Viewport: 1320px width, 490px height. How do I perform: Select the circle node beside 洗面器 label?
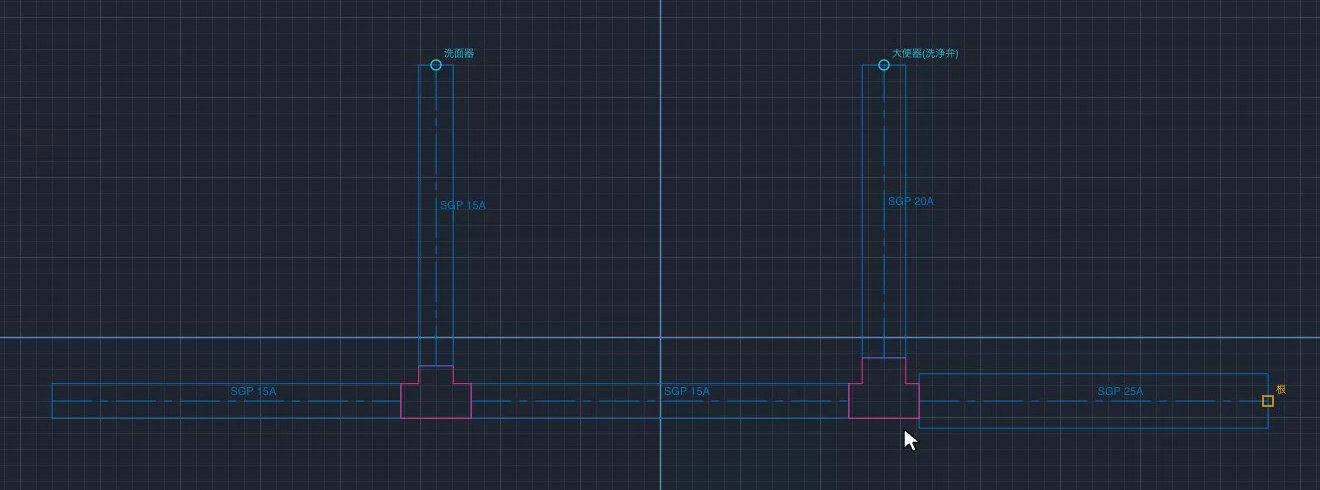[x=436, y=65]
